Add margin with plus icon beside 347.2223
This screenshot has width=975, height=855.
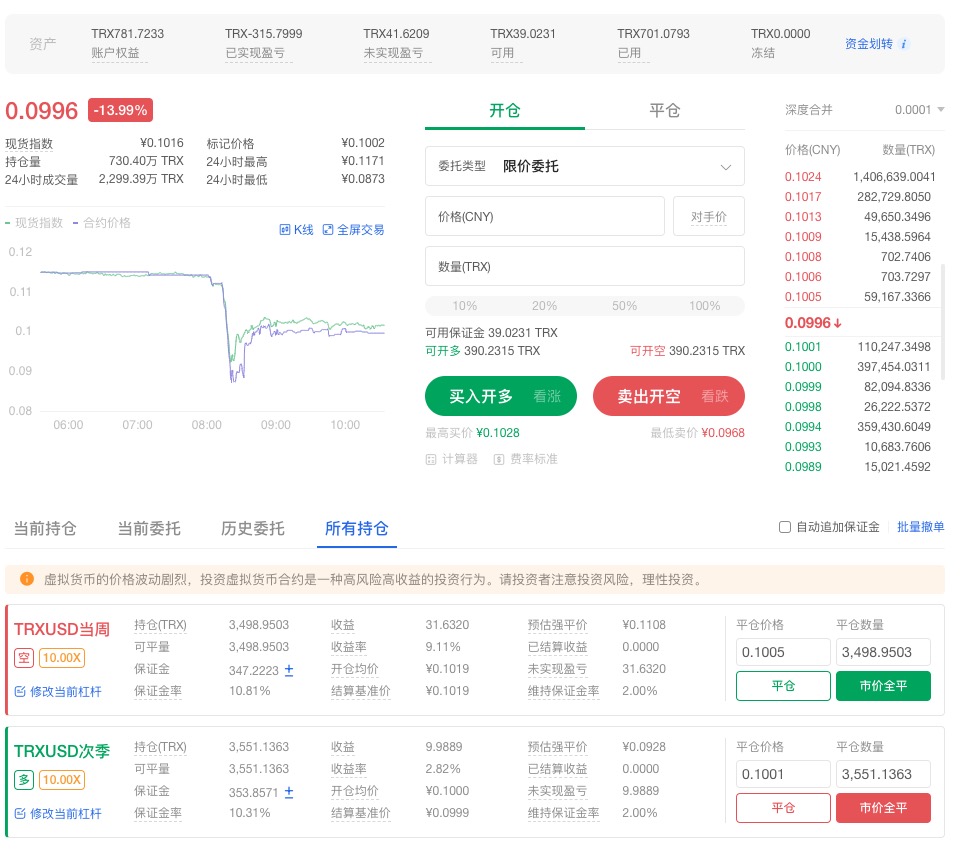coord(289,670)
